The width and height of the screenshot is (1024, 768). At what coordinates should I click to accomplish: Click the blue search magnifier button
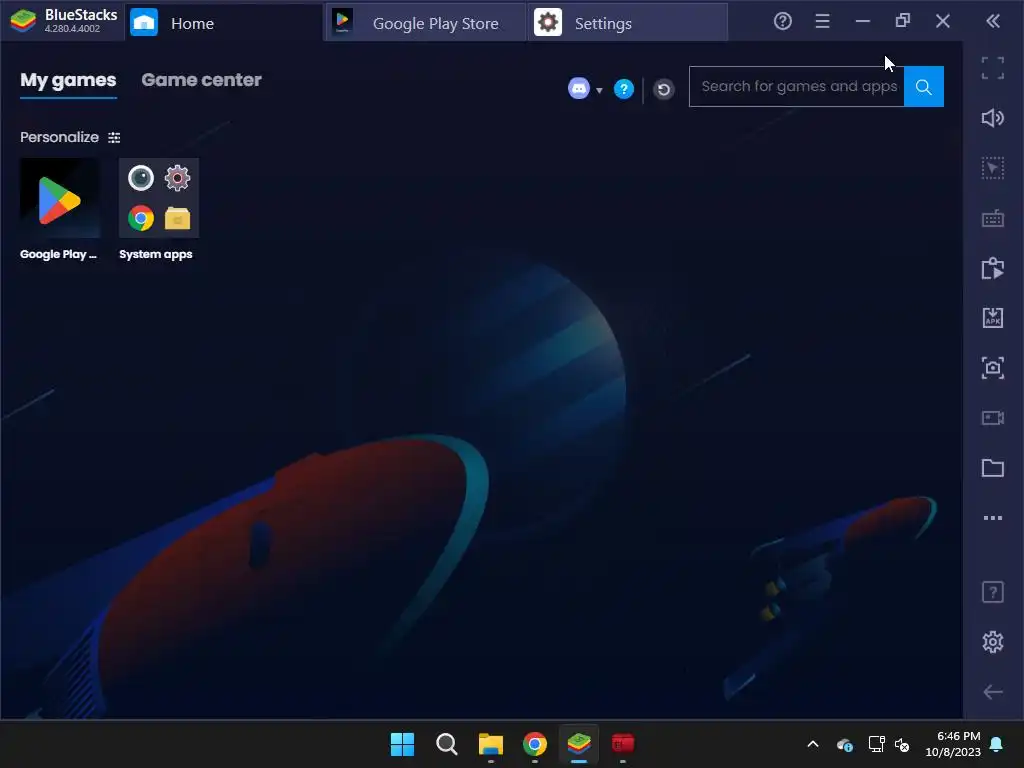coord(923,86)
